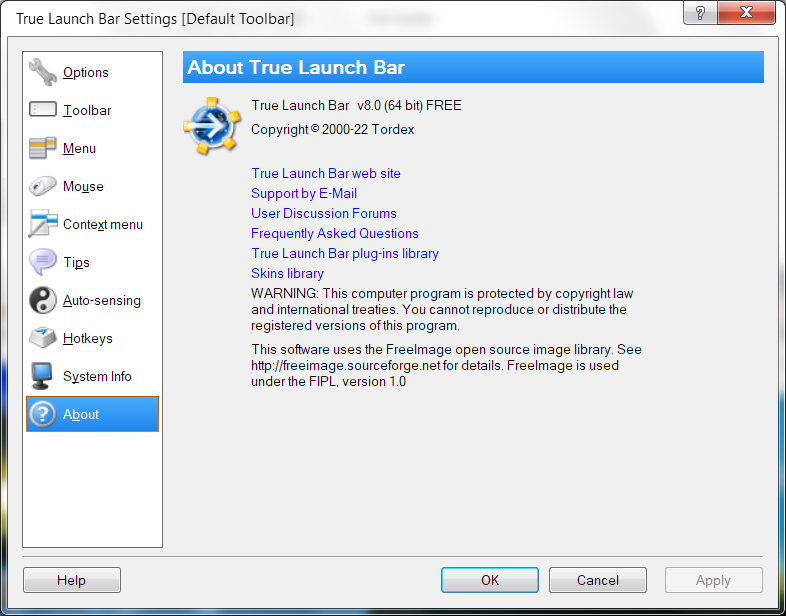
Task: Click Support by E-Mail link
Action: pyautogui.click(x=304, y=193)
